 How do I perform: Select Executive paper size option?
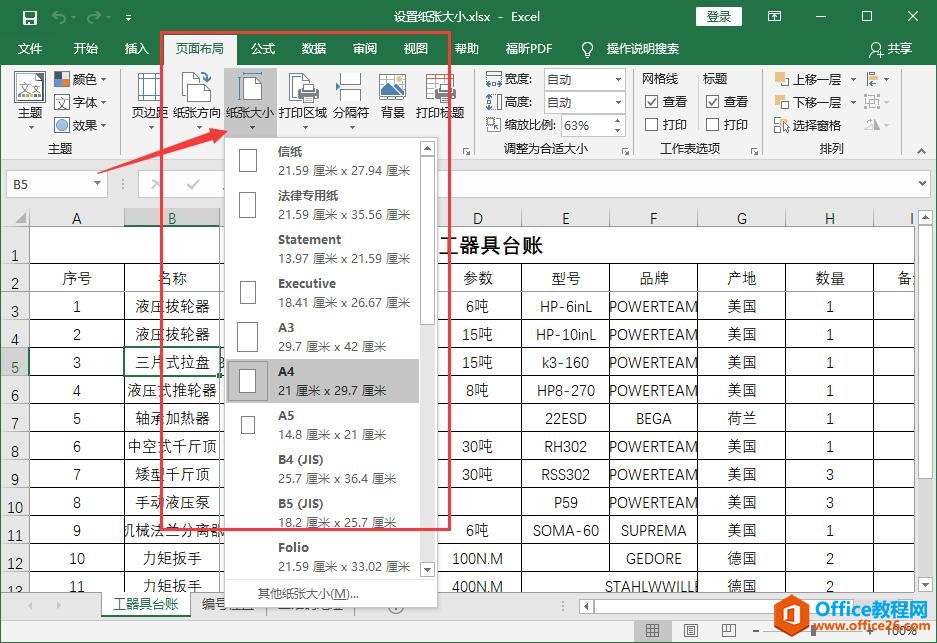pyautogui.click(x=323, y=293)
